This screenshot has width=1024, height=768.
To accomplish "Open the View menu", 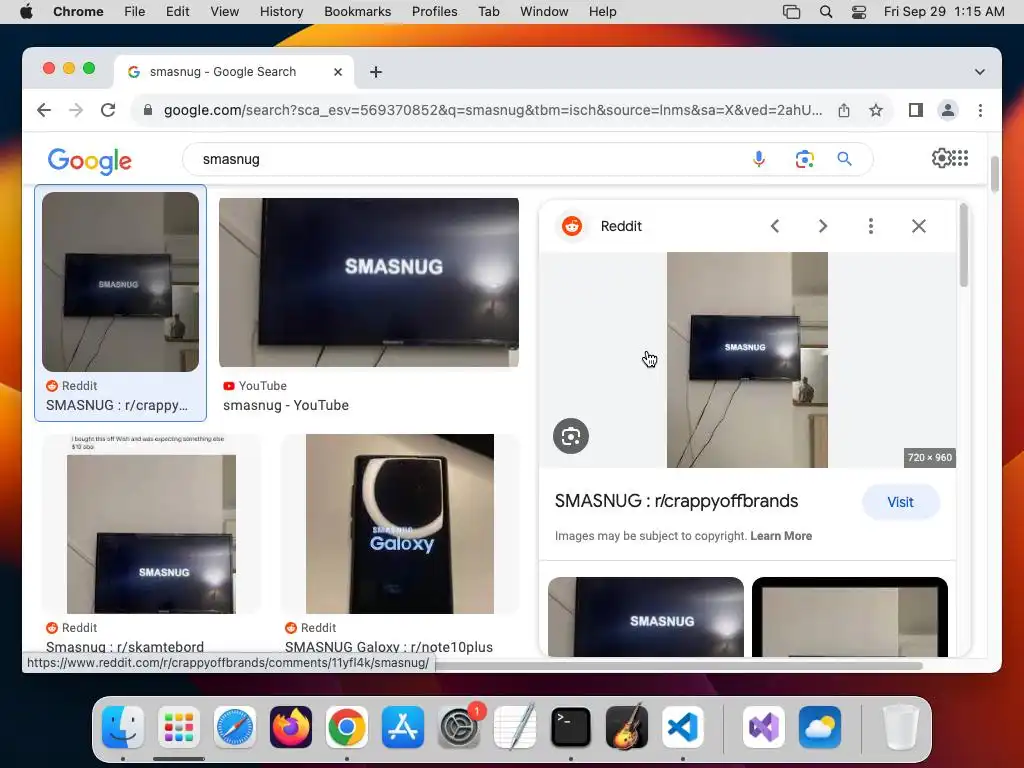I will coord(225,12).
